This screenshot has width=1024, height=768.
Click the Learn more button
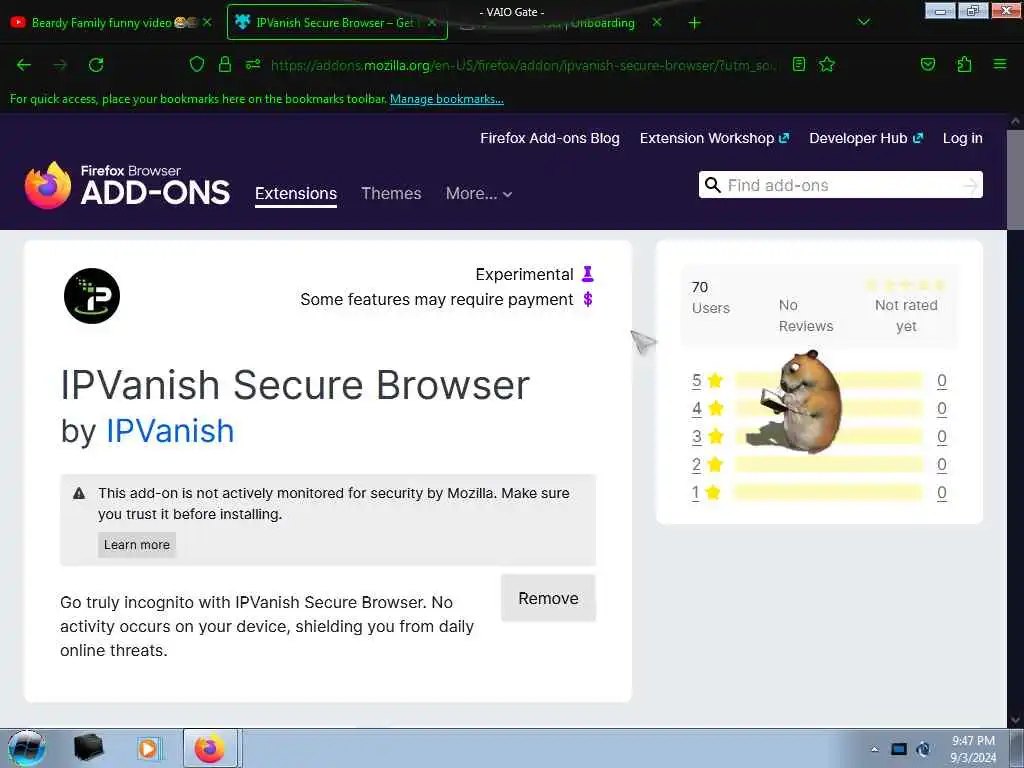(x=137, y=545)
